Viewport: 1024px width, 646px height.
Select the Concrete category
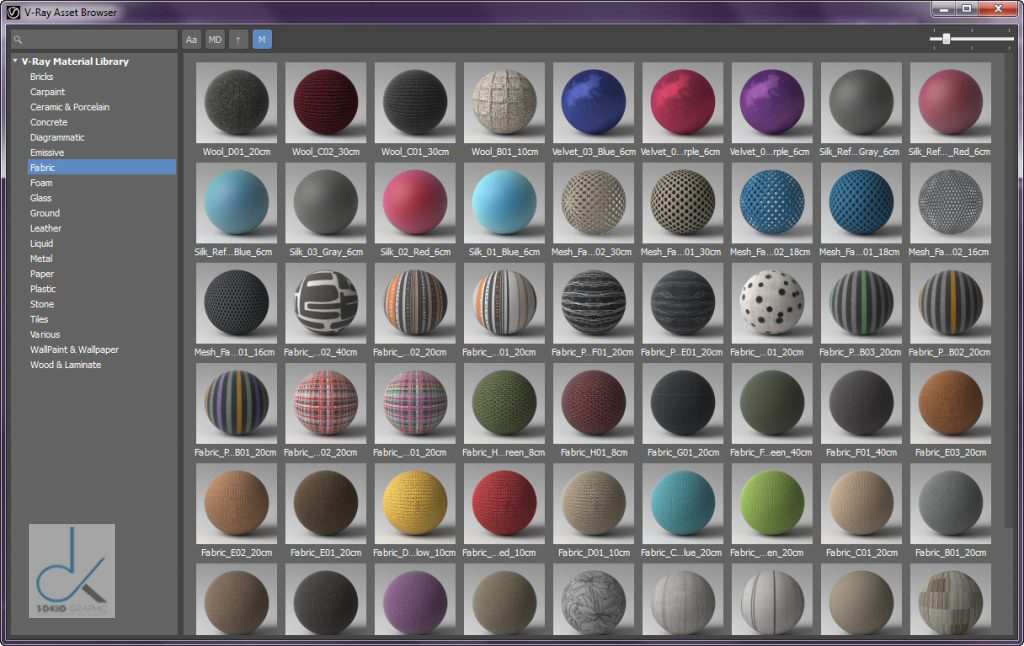48,122
